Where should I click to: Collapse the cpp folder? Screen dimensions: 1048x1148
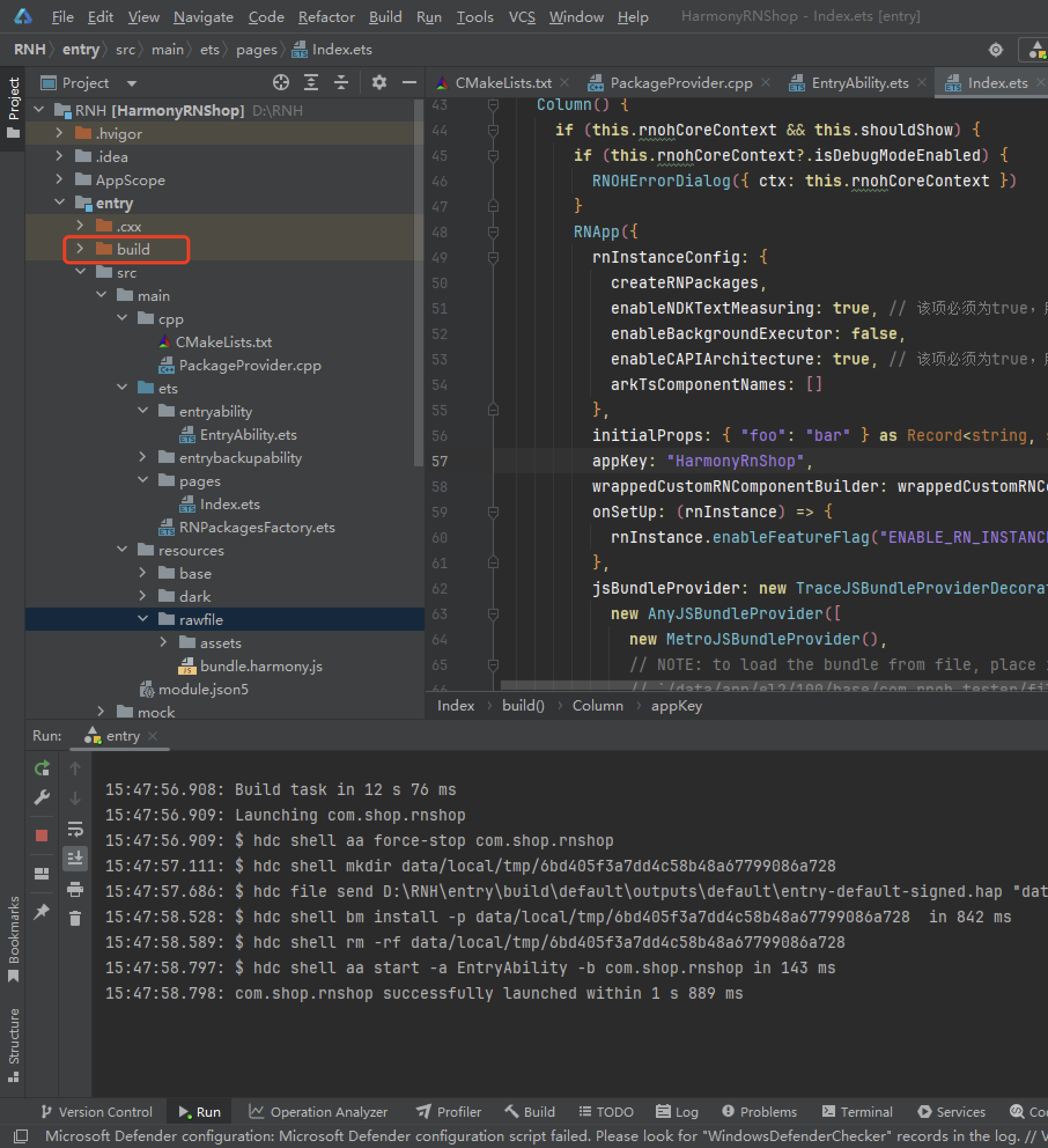122,318
